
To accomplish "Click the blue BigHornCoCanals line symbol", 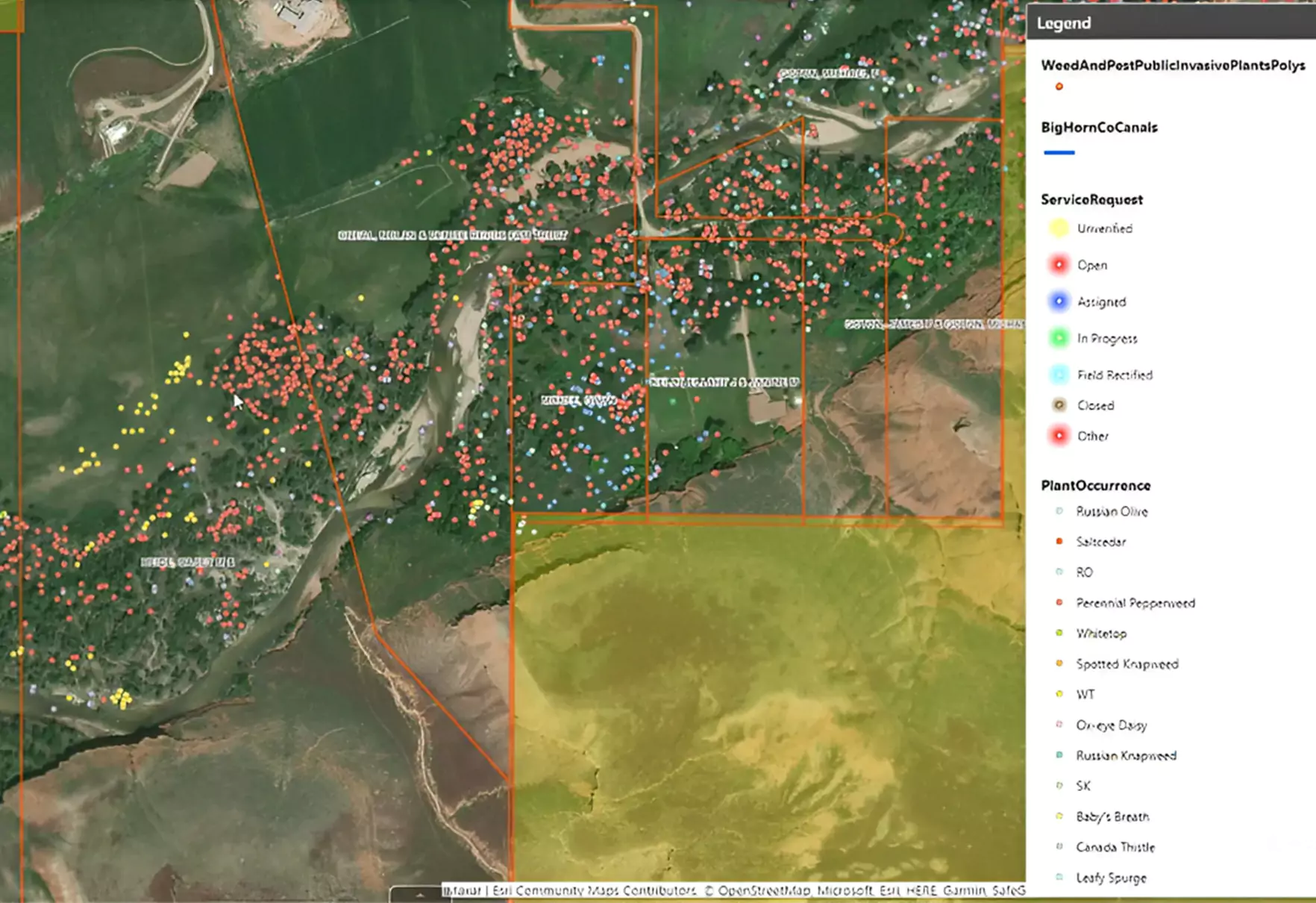I will point(1059,152).
